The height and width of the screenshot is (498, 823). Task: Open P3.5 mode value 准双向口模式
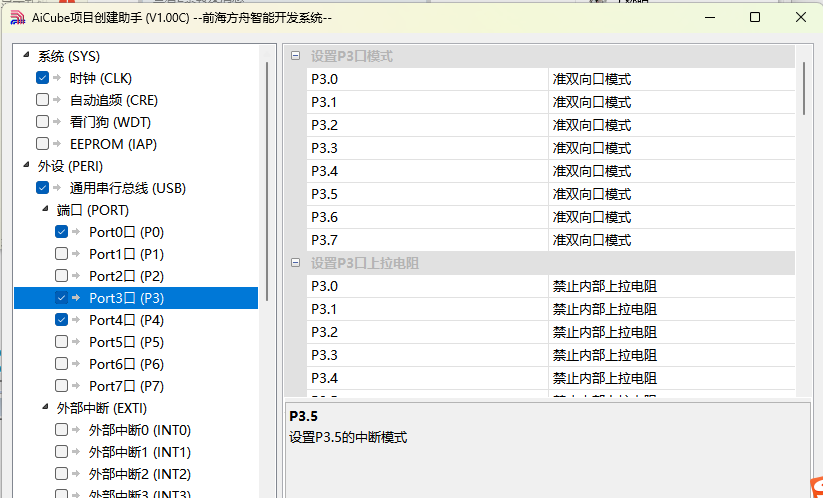672,194
